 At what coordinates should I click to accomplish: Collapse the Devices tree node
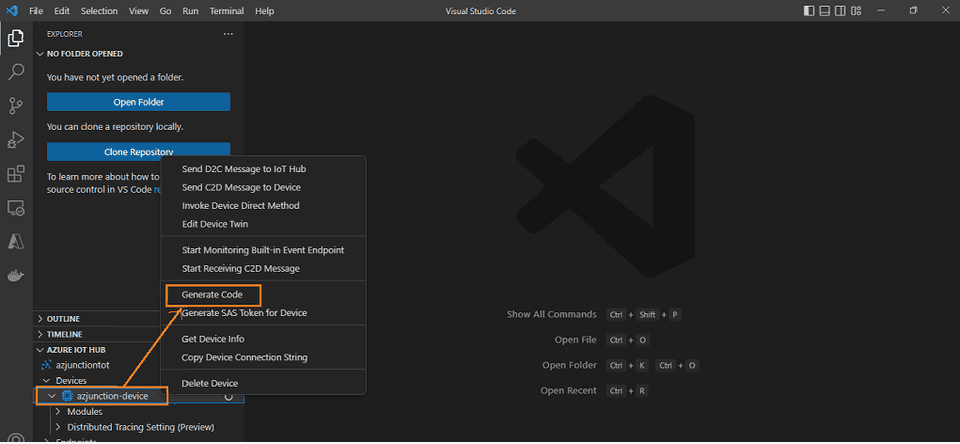pos(46,381)
